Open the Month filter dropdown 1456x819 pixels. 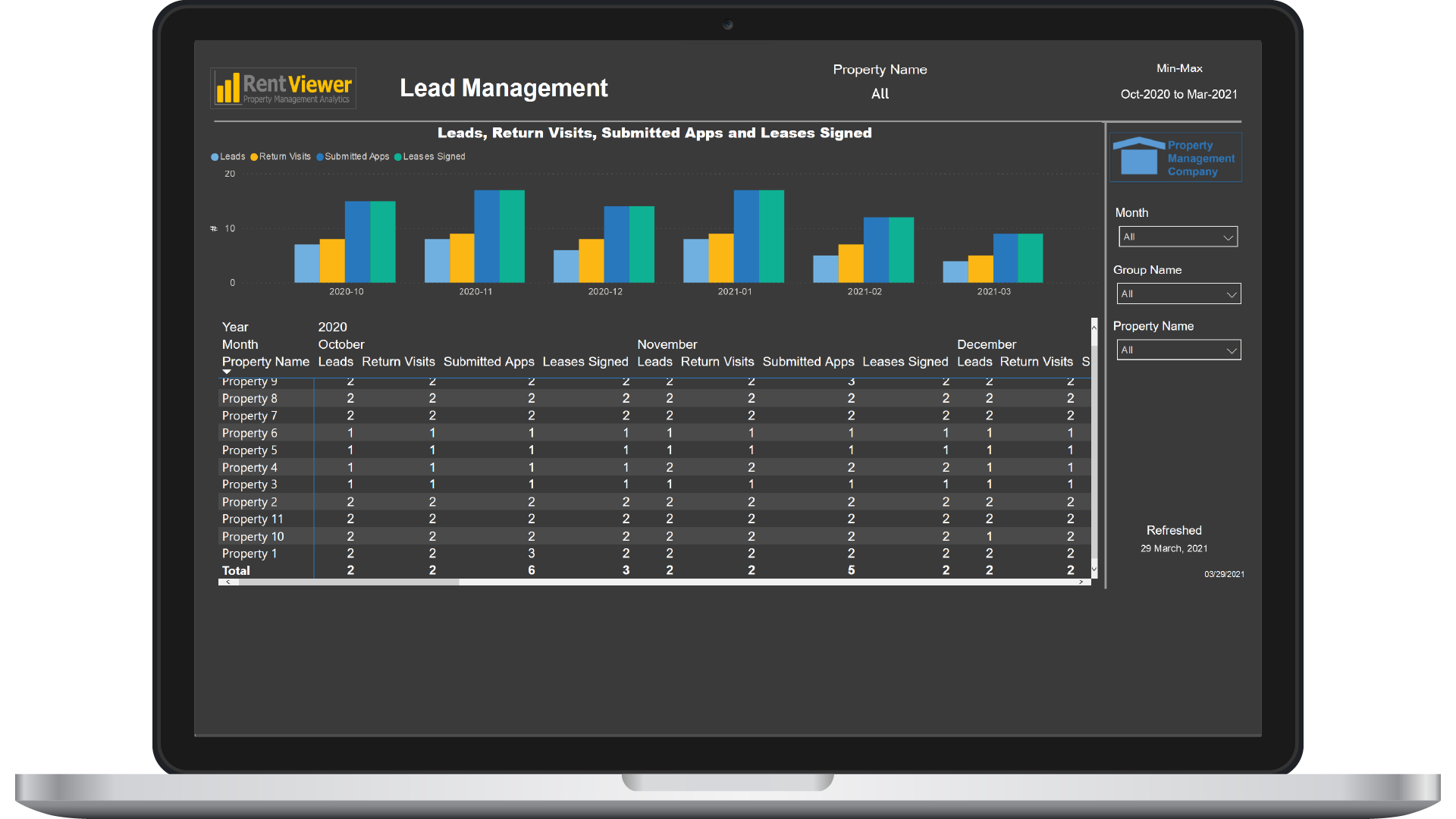[1178, 237]
